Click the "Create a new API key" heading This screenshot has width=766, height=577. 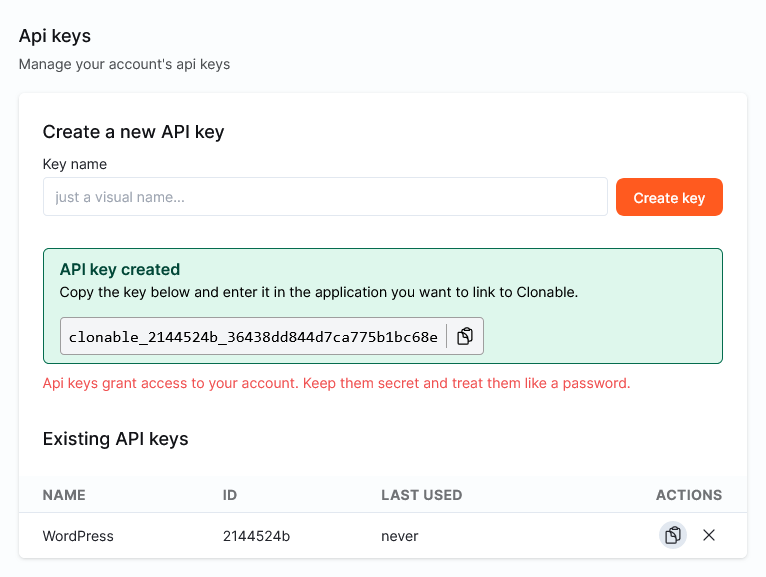(133, 132)
